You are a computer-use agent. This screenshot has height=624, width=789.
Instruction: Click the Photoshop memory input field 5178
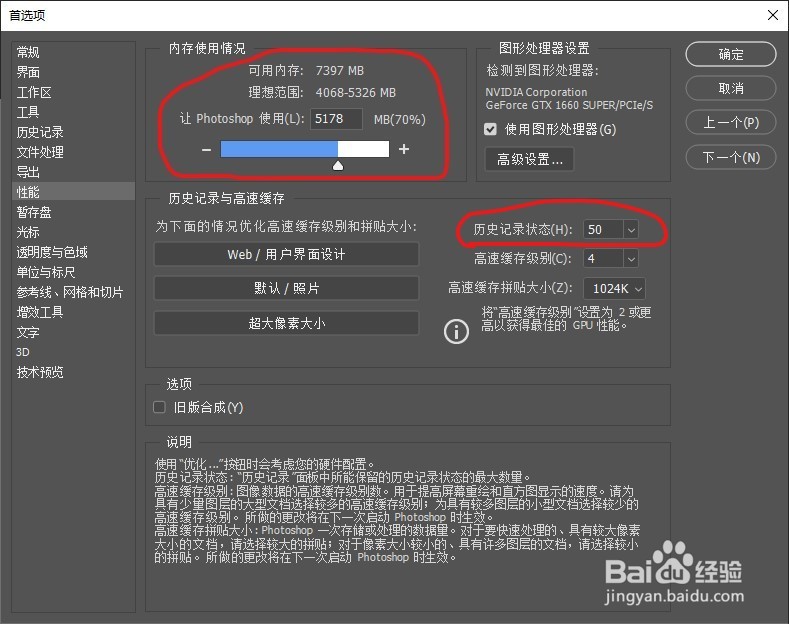point(336,119)
